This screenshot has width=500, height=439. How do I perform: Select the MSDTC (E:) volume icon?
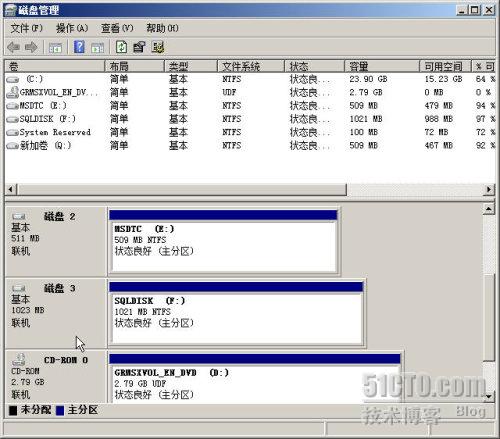(x=12, y=106)
